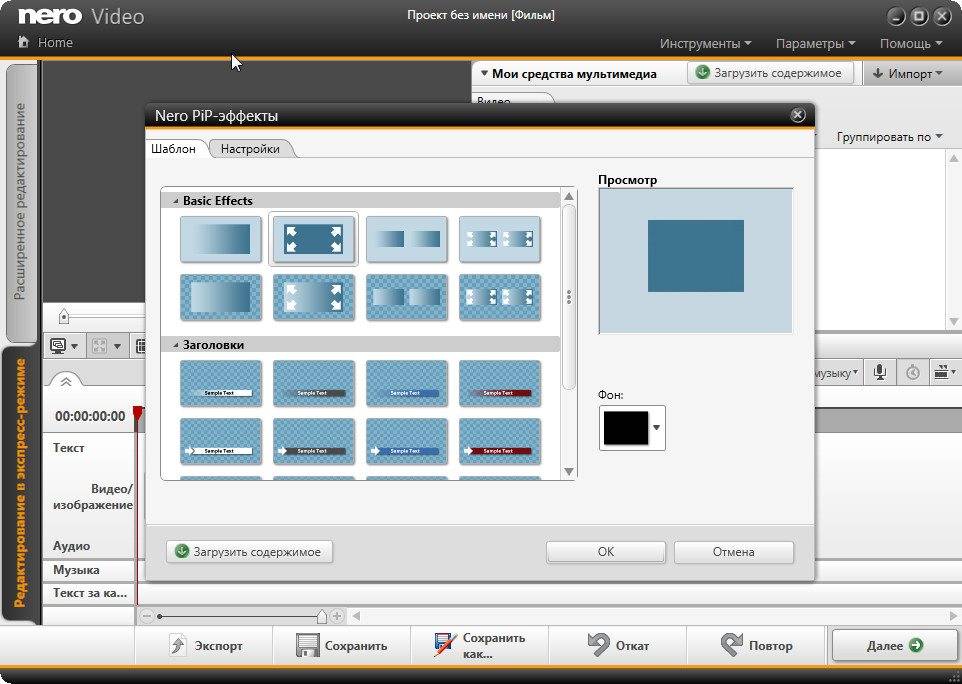Click the 00:00:00:00 timecode field
Image resolution: width=962 pixels, height=684 pixels.
pos(90,416)
